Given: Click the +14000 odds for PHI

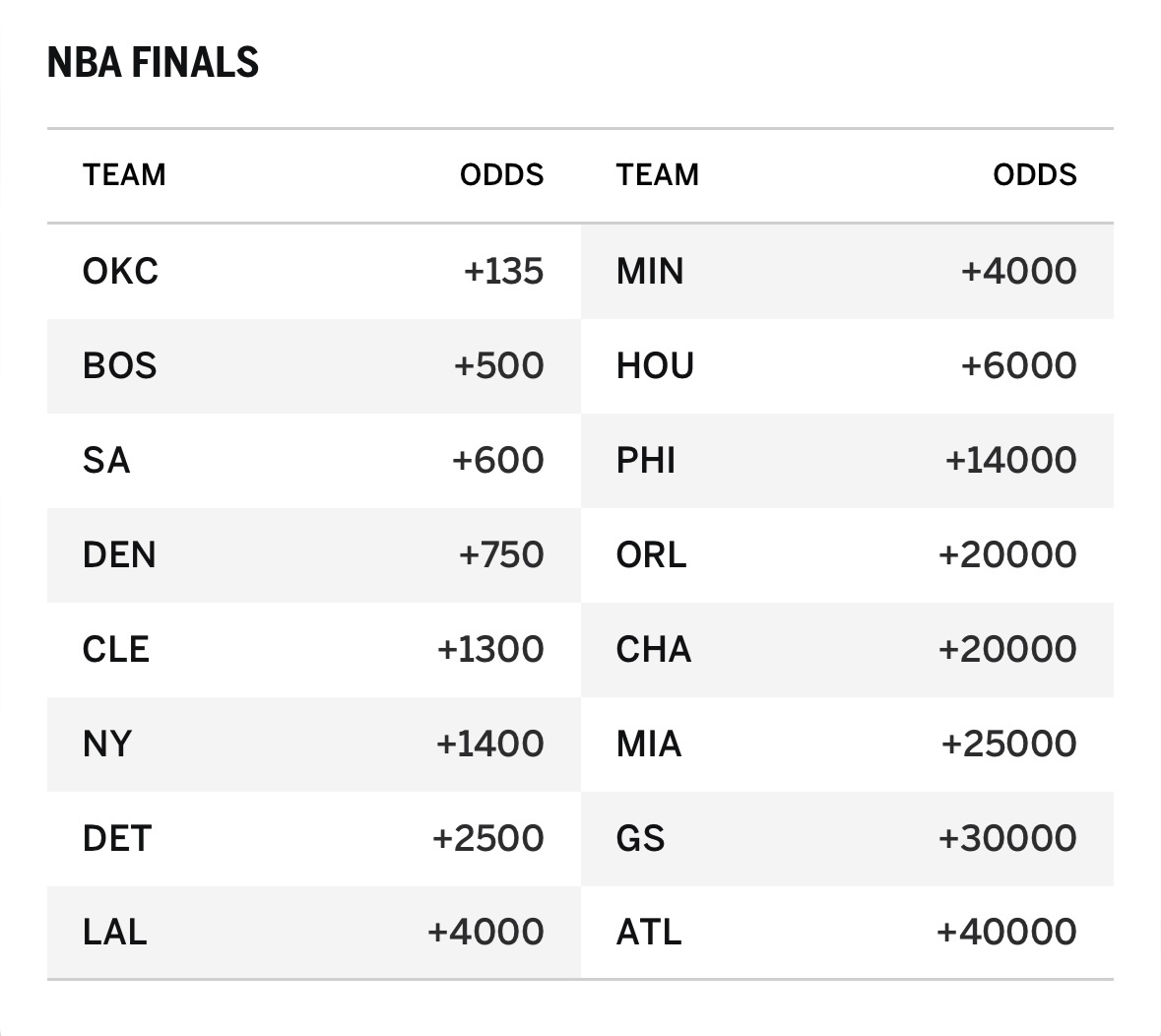Looking at the screenshot, I should pos(1010,460).
